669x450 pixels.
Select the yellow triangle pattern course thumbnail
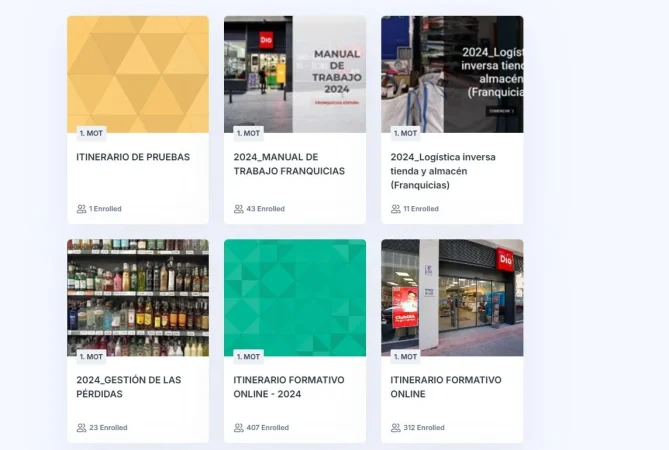(138, 74)
